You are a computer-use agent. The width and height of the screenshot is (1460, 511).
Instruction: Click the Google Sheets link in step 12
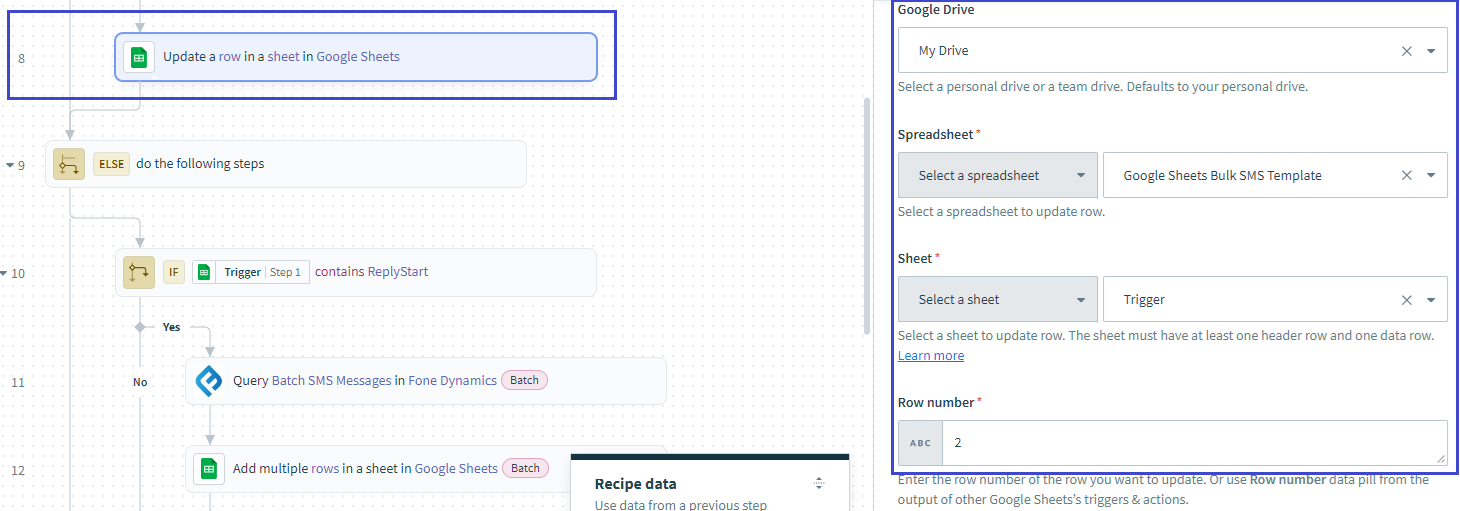pyautogui.click(x=456, y=468)
